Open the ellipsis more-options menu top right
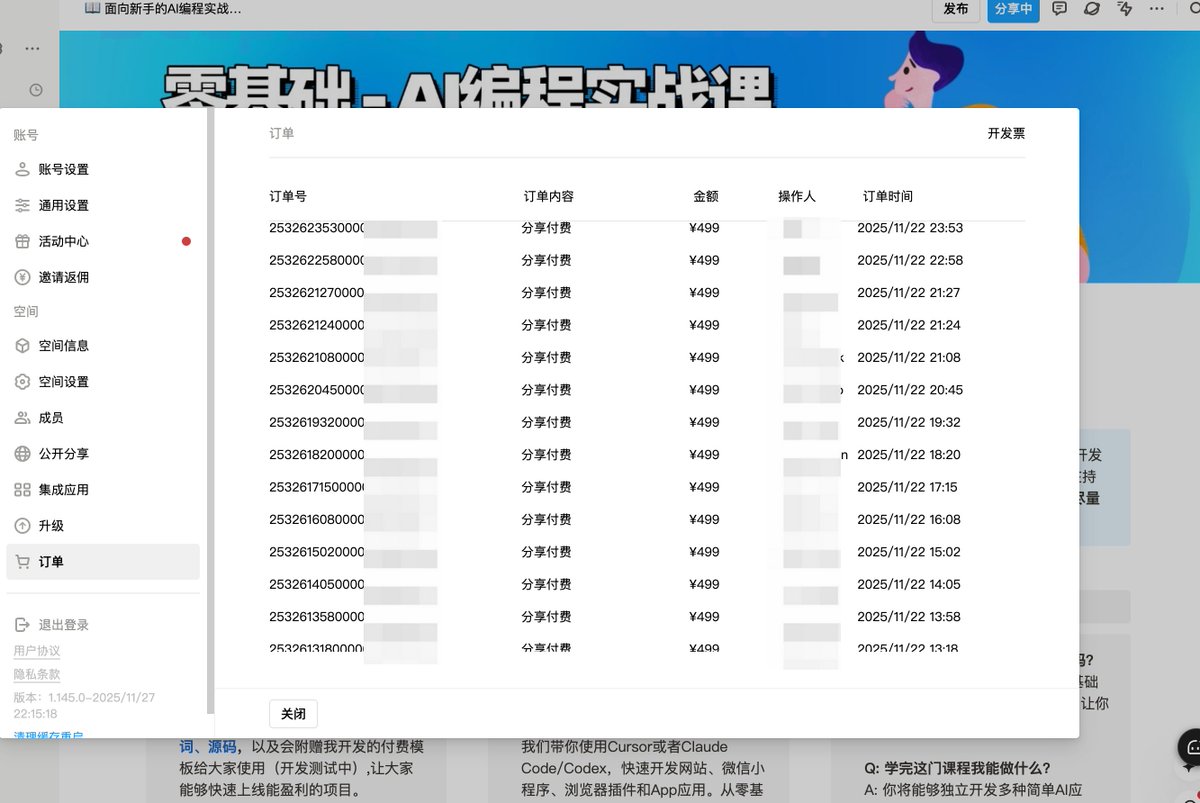This screenshot has height=803, width=1200. pos(1156,10)
